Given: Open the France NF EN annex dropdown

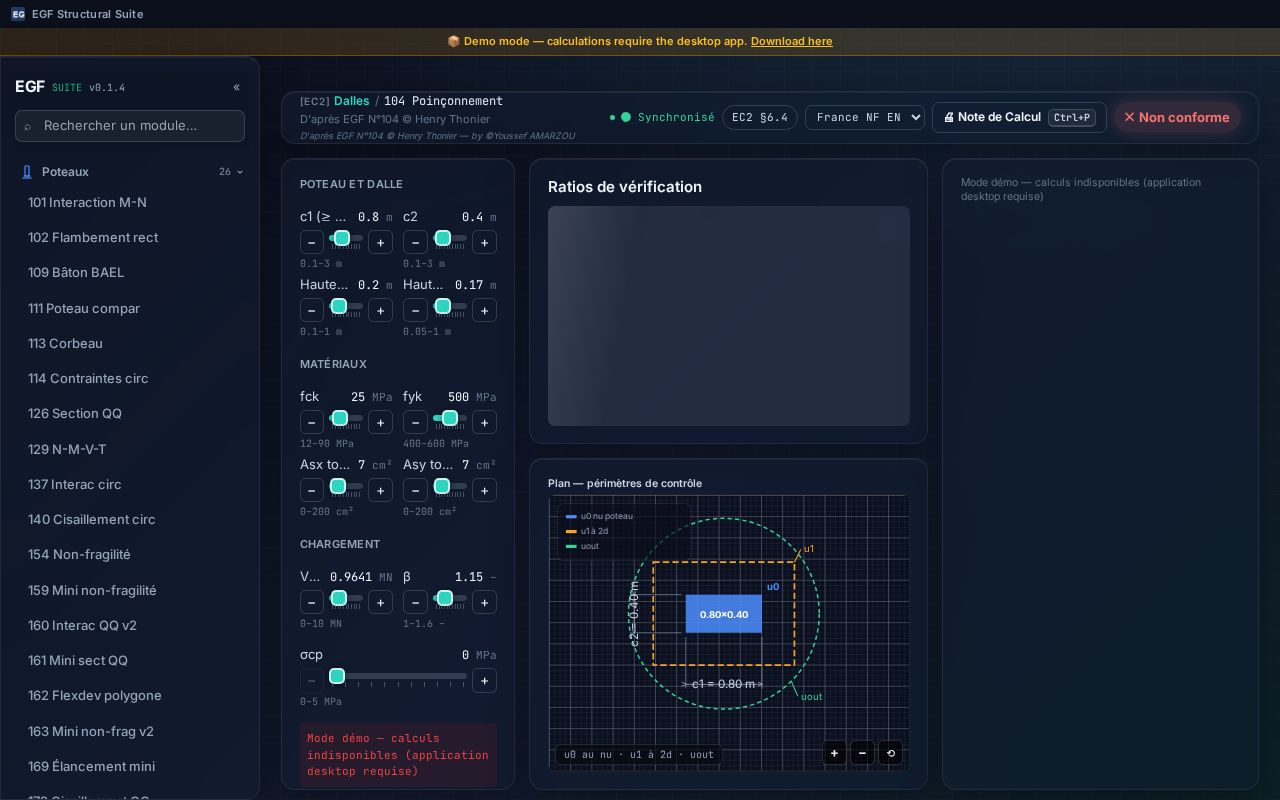Looking at the screenshot, I should 865,117.
